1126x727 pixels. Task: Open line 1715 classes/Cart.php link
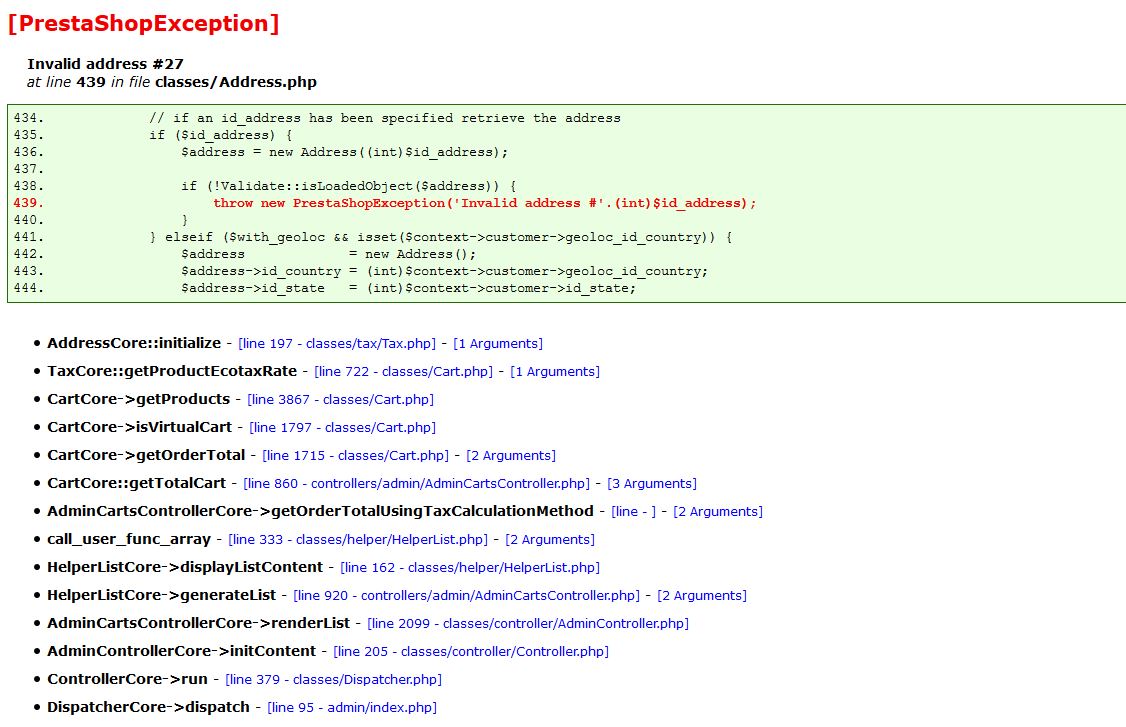coord(355,455)
